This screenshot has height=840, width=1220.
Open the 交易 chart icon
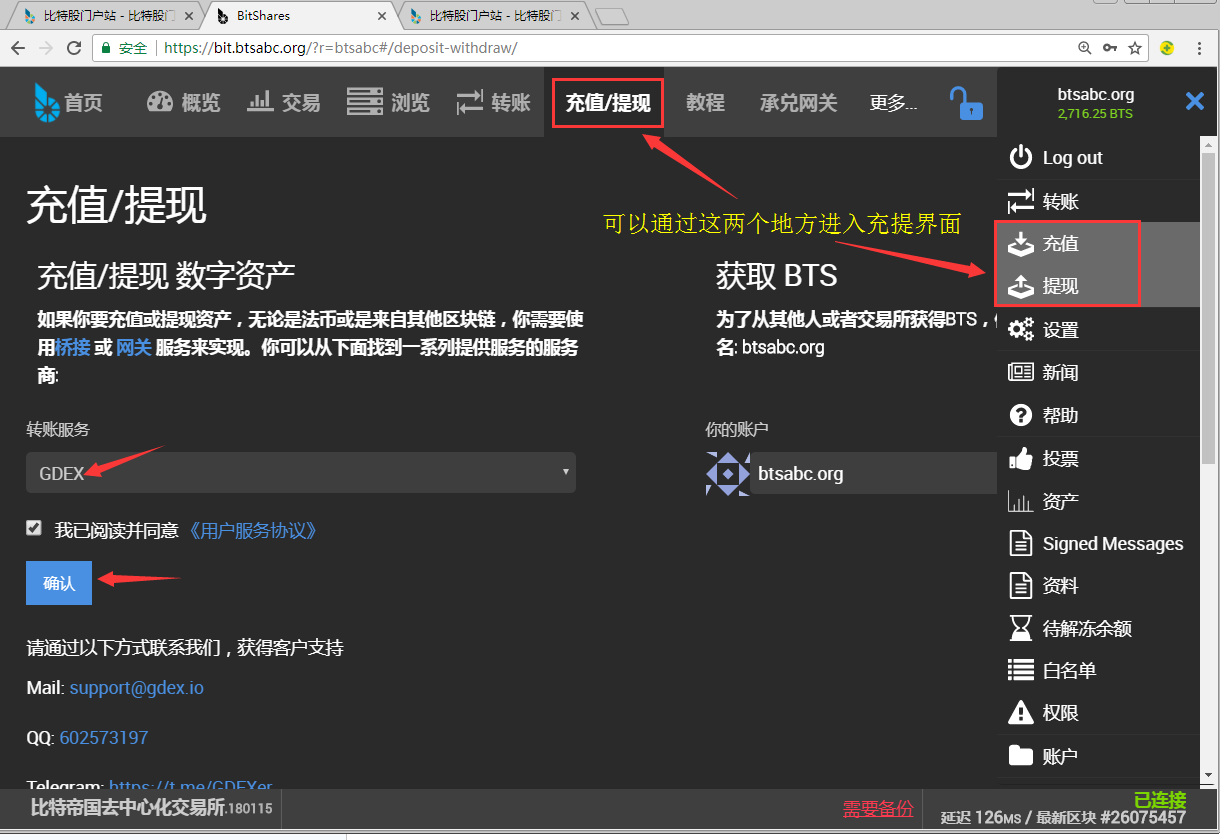pyautogui.click(x=260, y=101)
